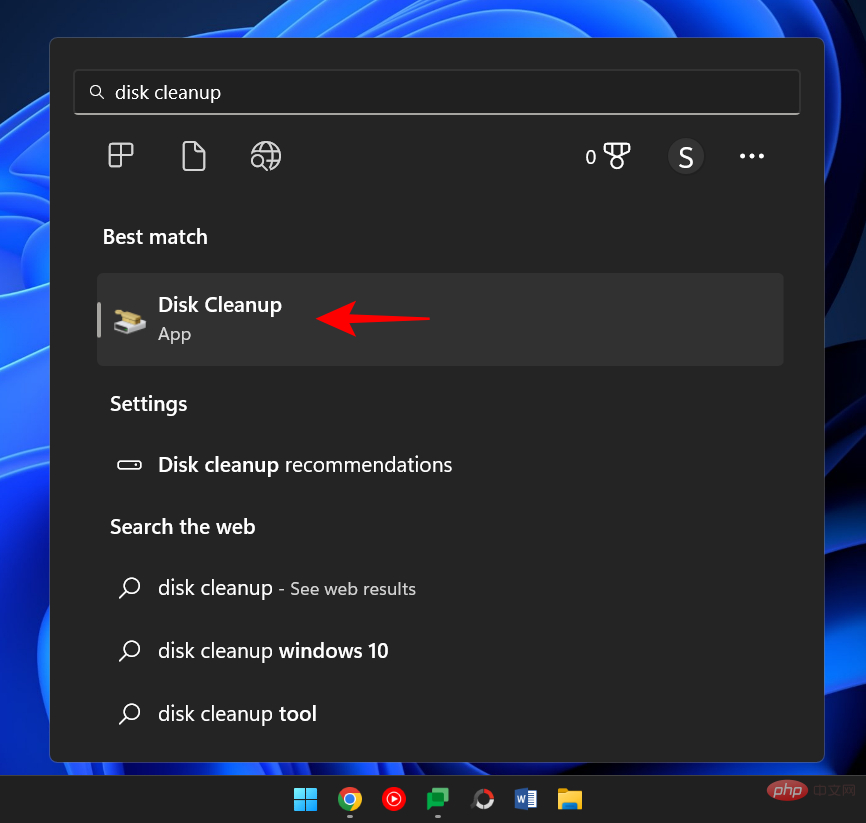The width and height of the screenshot is (866, 823).
Task: Launch Google Chrome from the taskbar
Action: coord(349,799)
